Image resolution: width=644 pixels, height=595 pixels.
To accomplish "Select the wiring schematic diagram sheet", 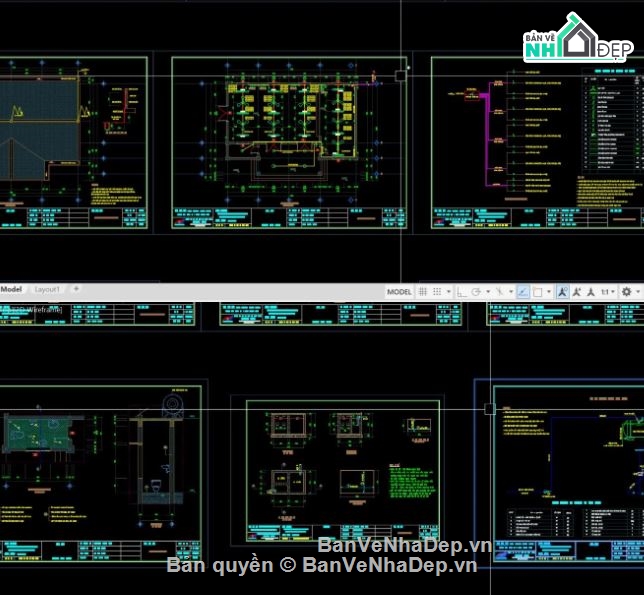I will pos(538,142).
